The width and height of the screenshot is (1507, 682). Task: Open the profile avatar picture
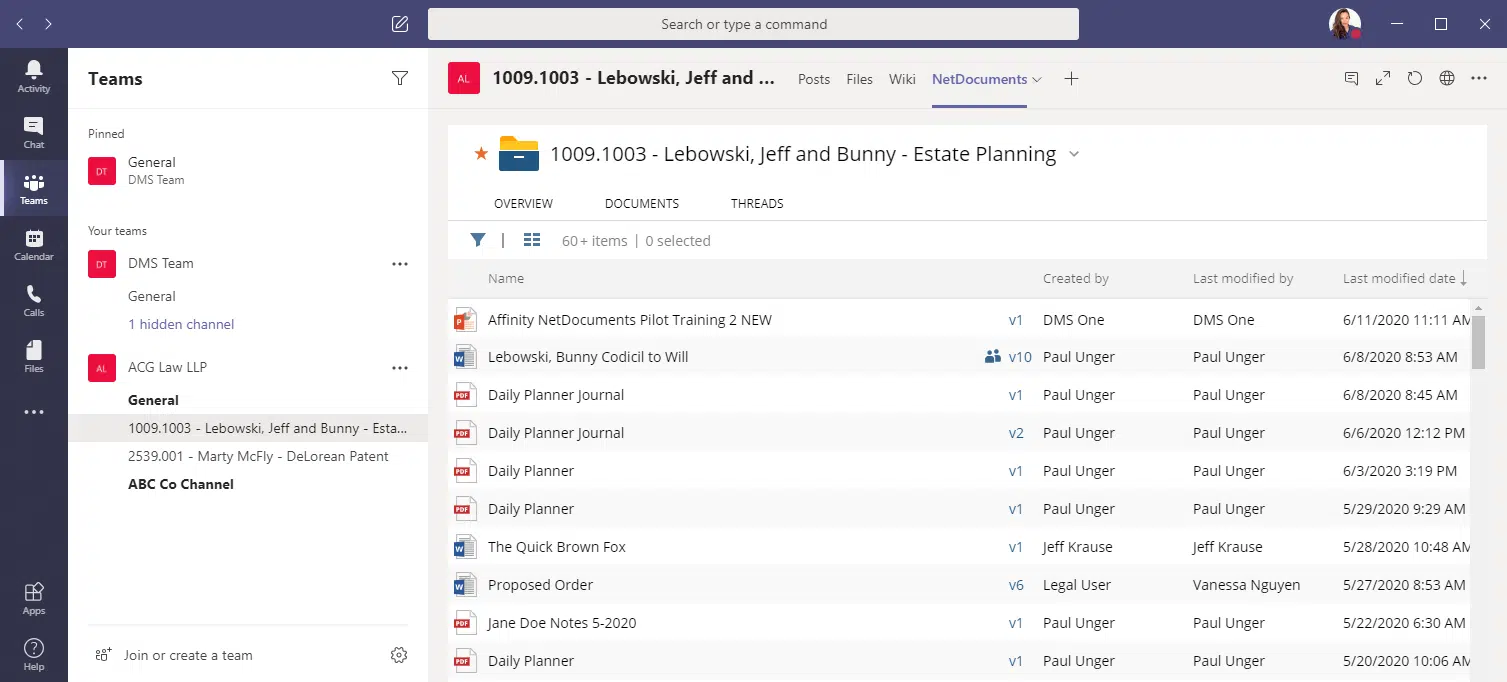click(x=1344, y=24)
